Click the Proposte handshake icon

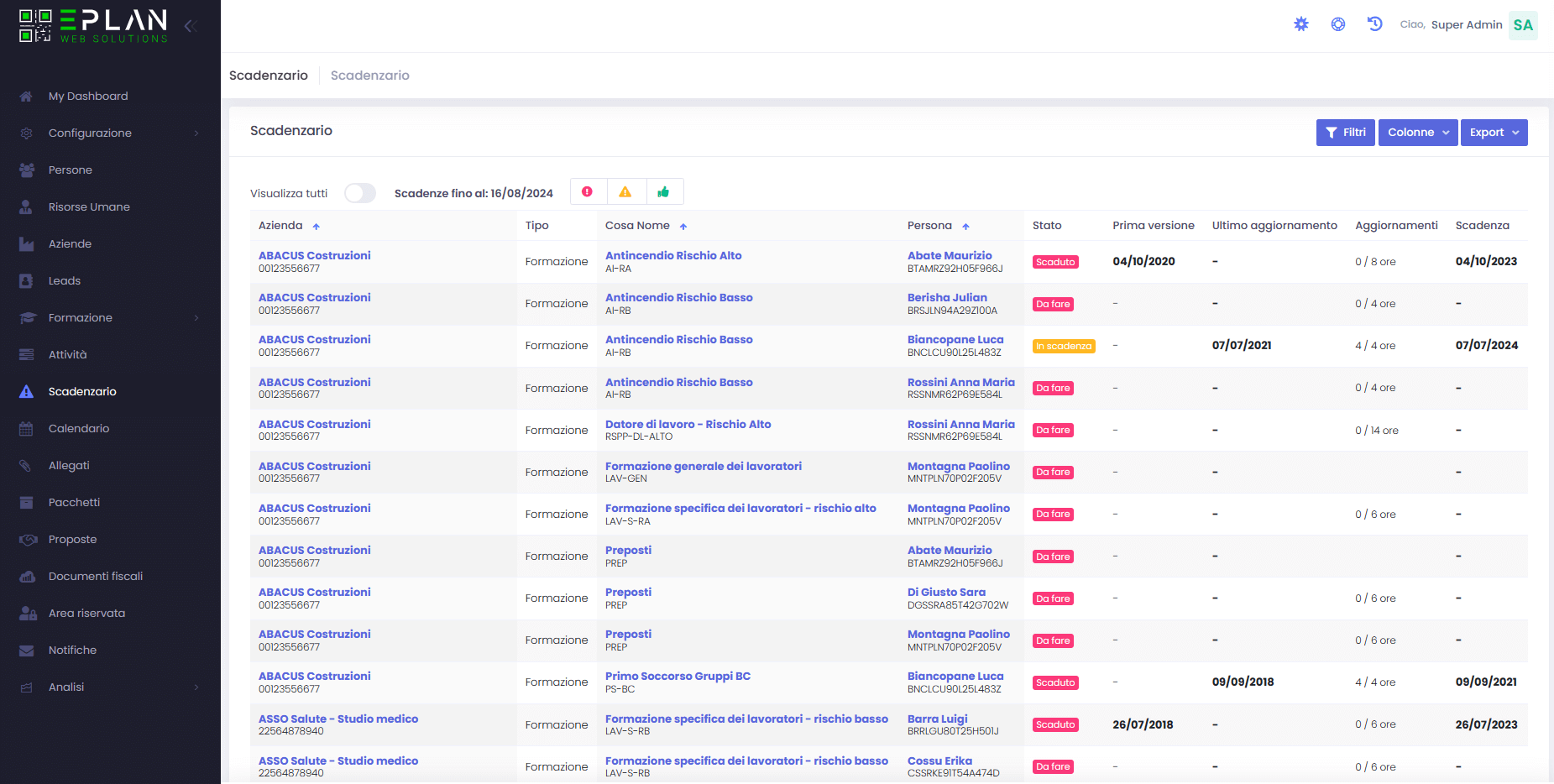[28, 540]
